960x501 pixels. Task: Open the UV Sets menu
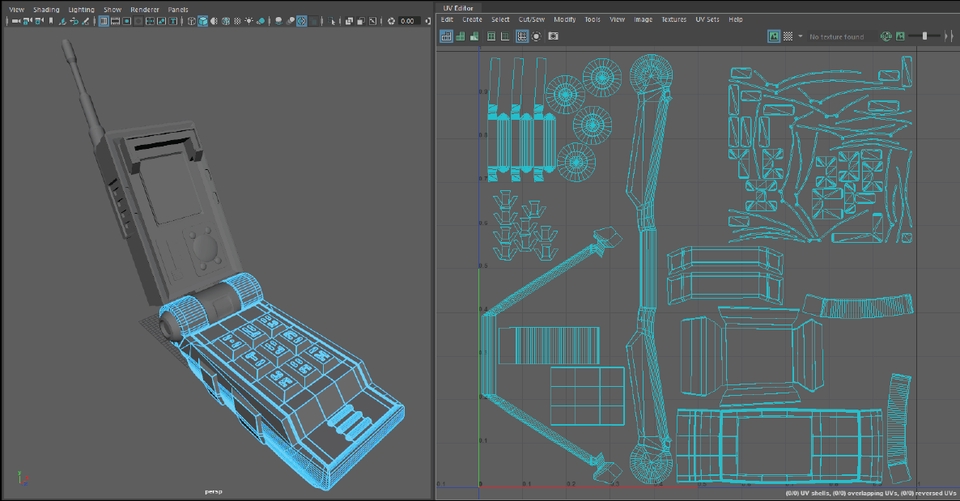[x=706, y=19]
